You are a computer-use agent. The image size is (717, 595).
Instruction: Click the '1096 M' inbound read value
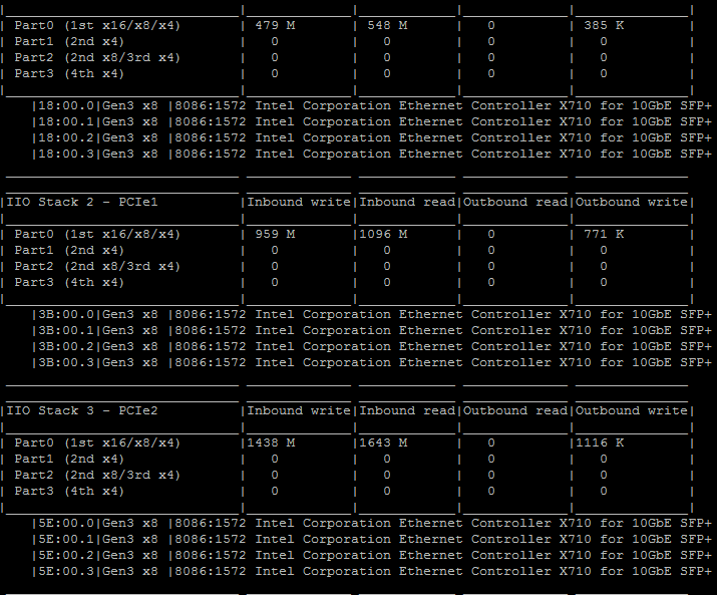[x=383, y=234]
